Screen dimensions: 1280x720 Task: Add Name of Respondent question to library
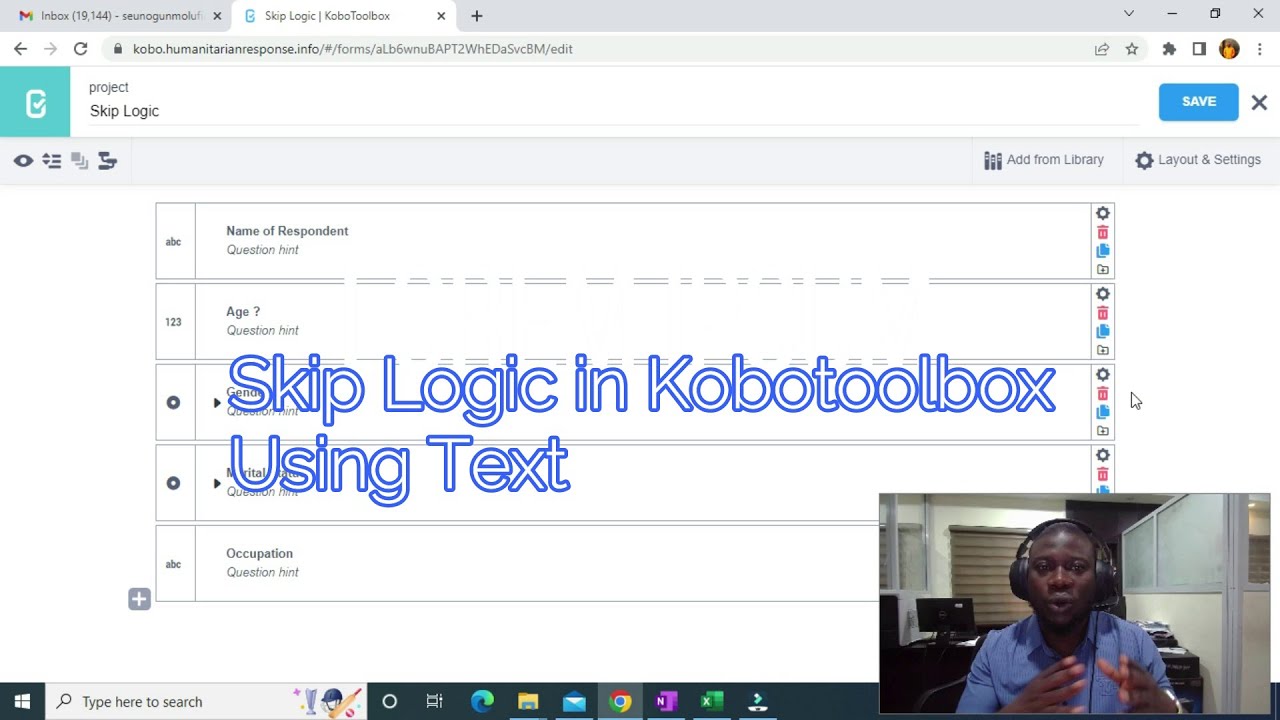pos(1102,270)
